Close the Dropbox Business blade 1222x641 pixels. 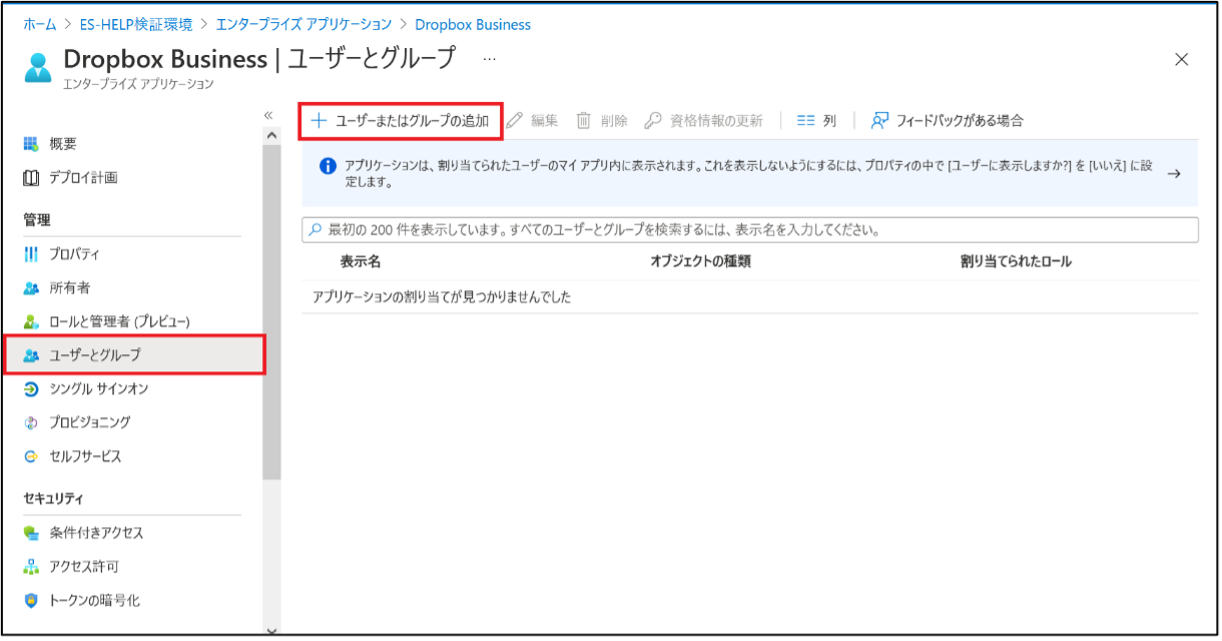[x=1181, y=59]
